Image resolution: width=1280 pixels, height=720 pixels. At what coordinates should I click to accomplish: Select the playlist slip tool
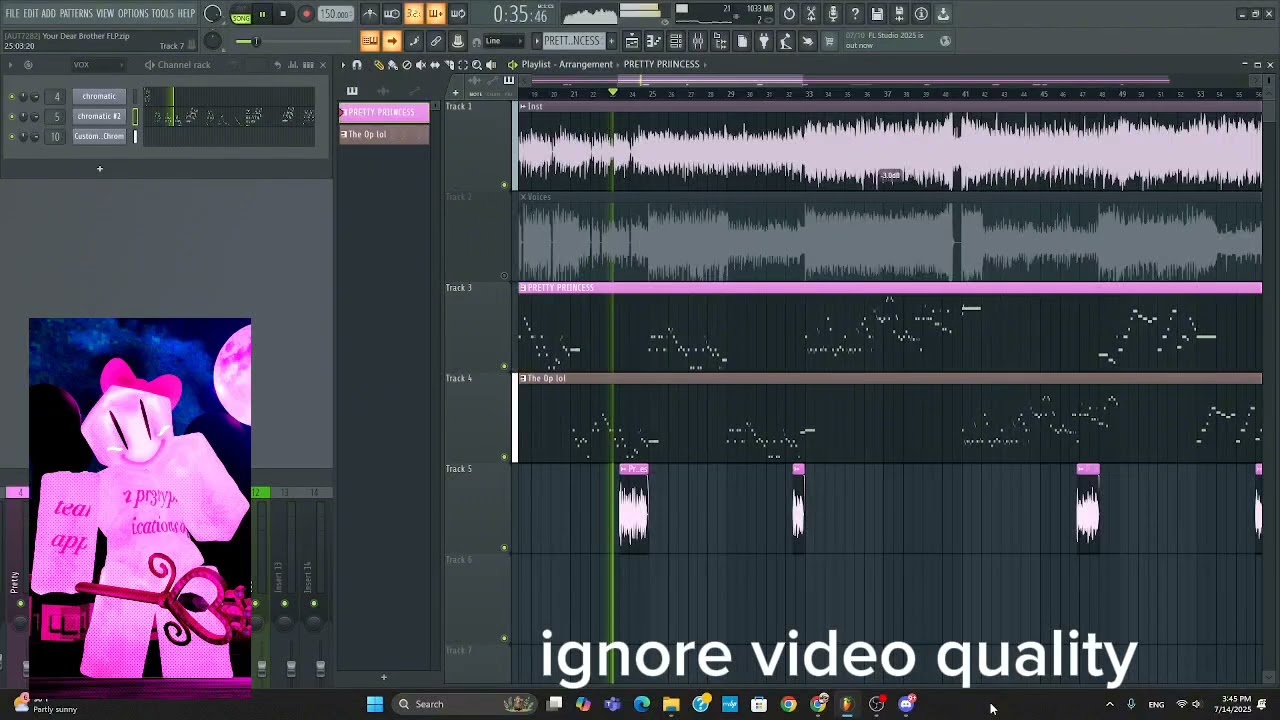pos(434,65)
